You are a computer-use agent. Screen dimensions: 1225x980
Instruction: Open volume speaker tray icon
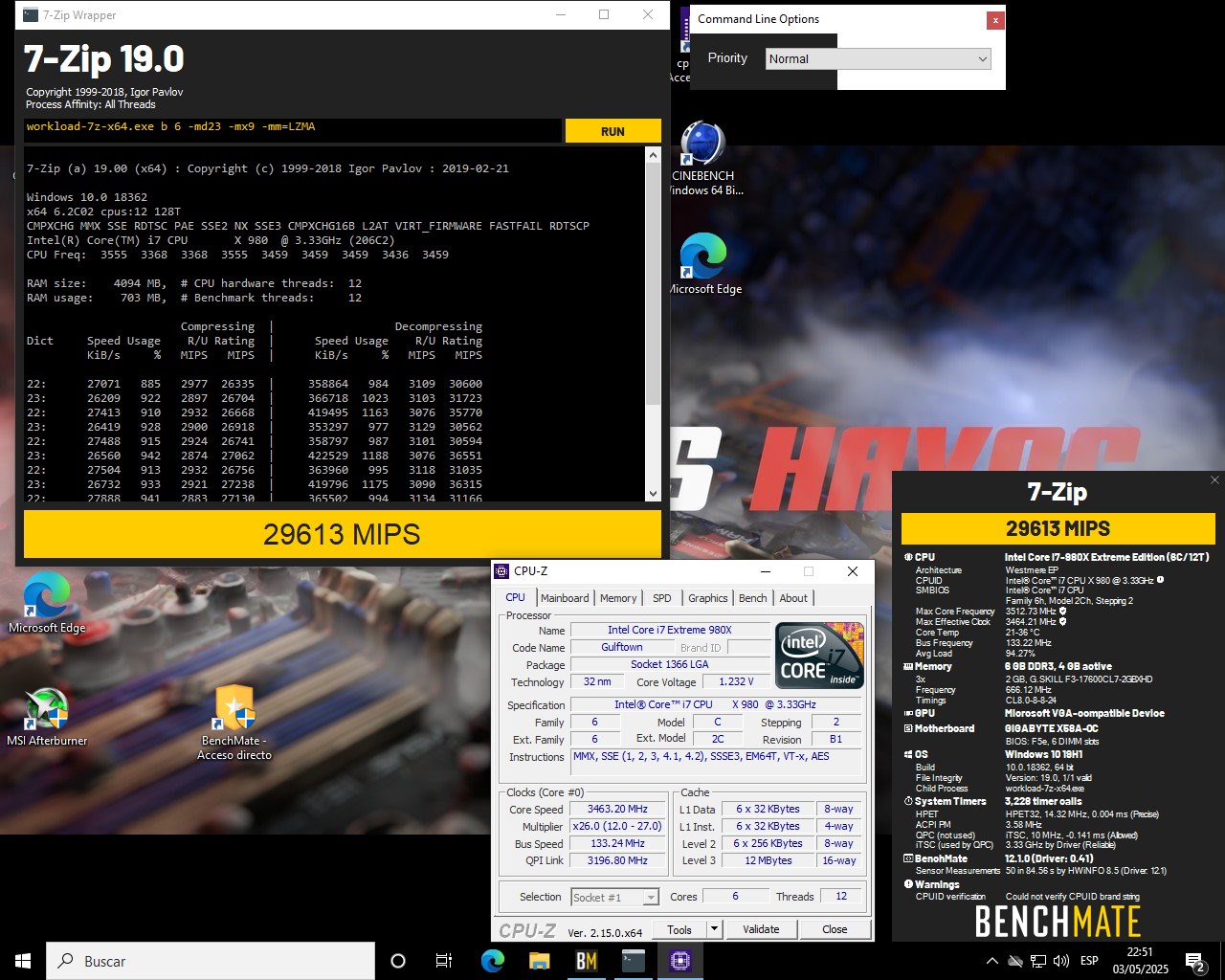coord(1061,961)
